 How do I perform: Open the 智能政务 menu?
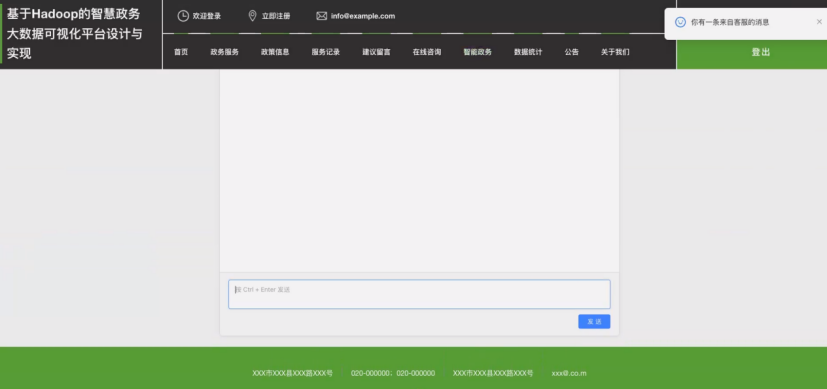478,52
